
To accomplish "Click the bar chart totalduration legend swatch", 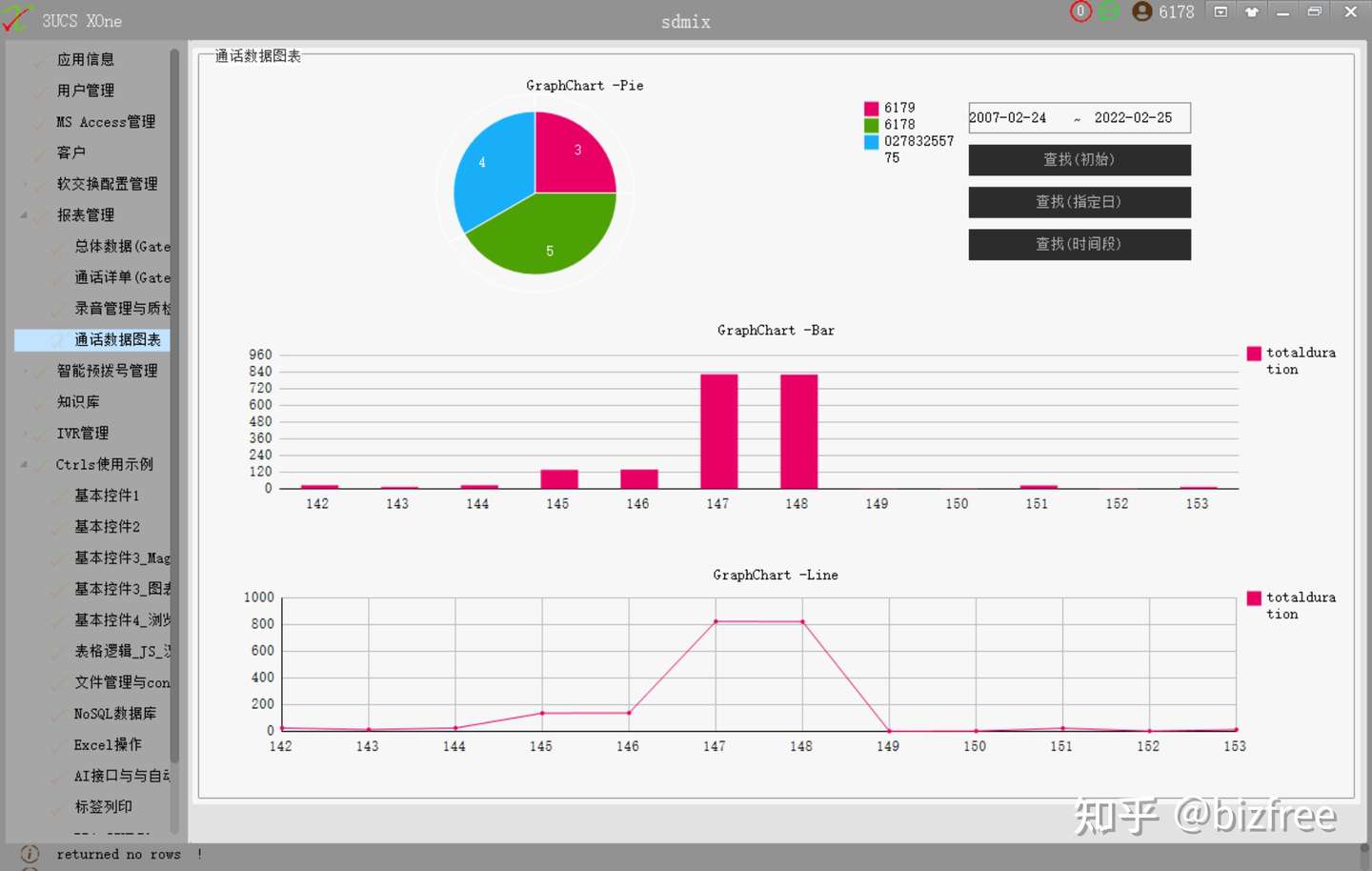I will click(1254, 354).
